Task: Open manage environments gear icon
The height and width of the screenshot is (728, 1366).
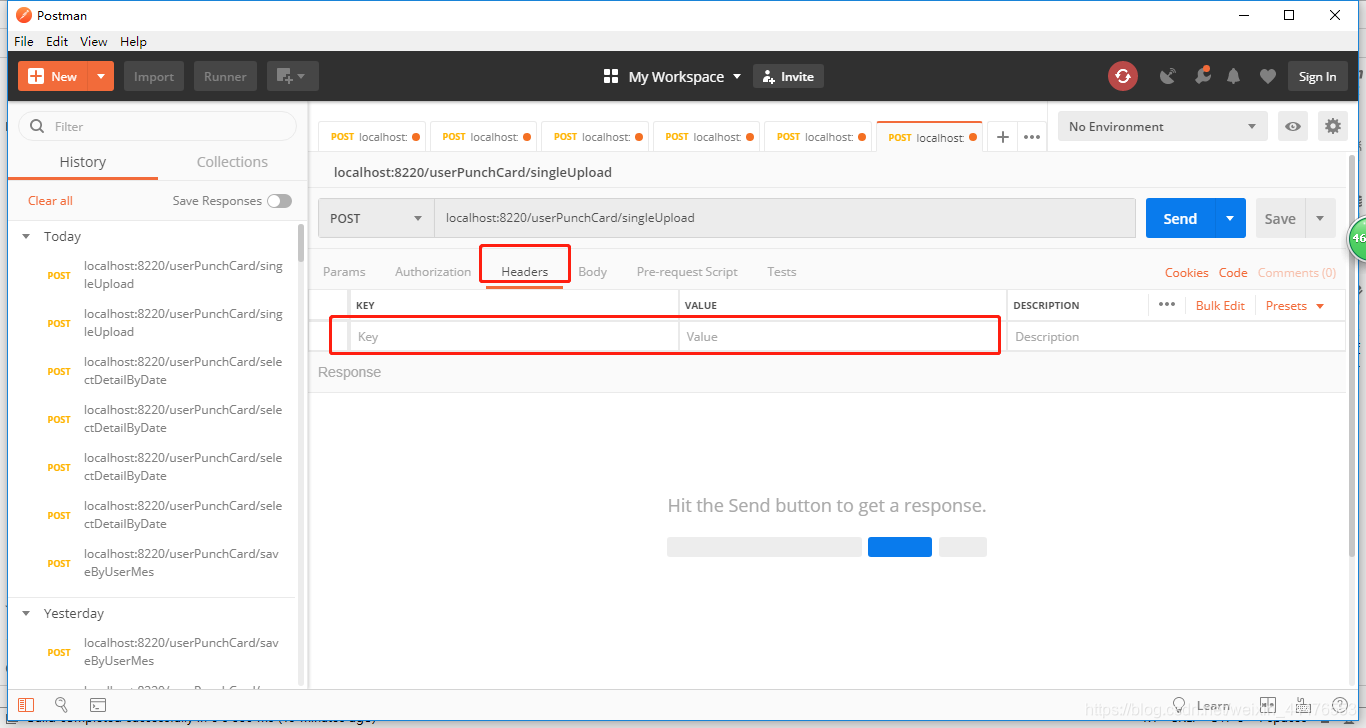Action: click(x=1332, y=126)
